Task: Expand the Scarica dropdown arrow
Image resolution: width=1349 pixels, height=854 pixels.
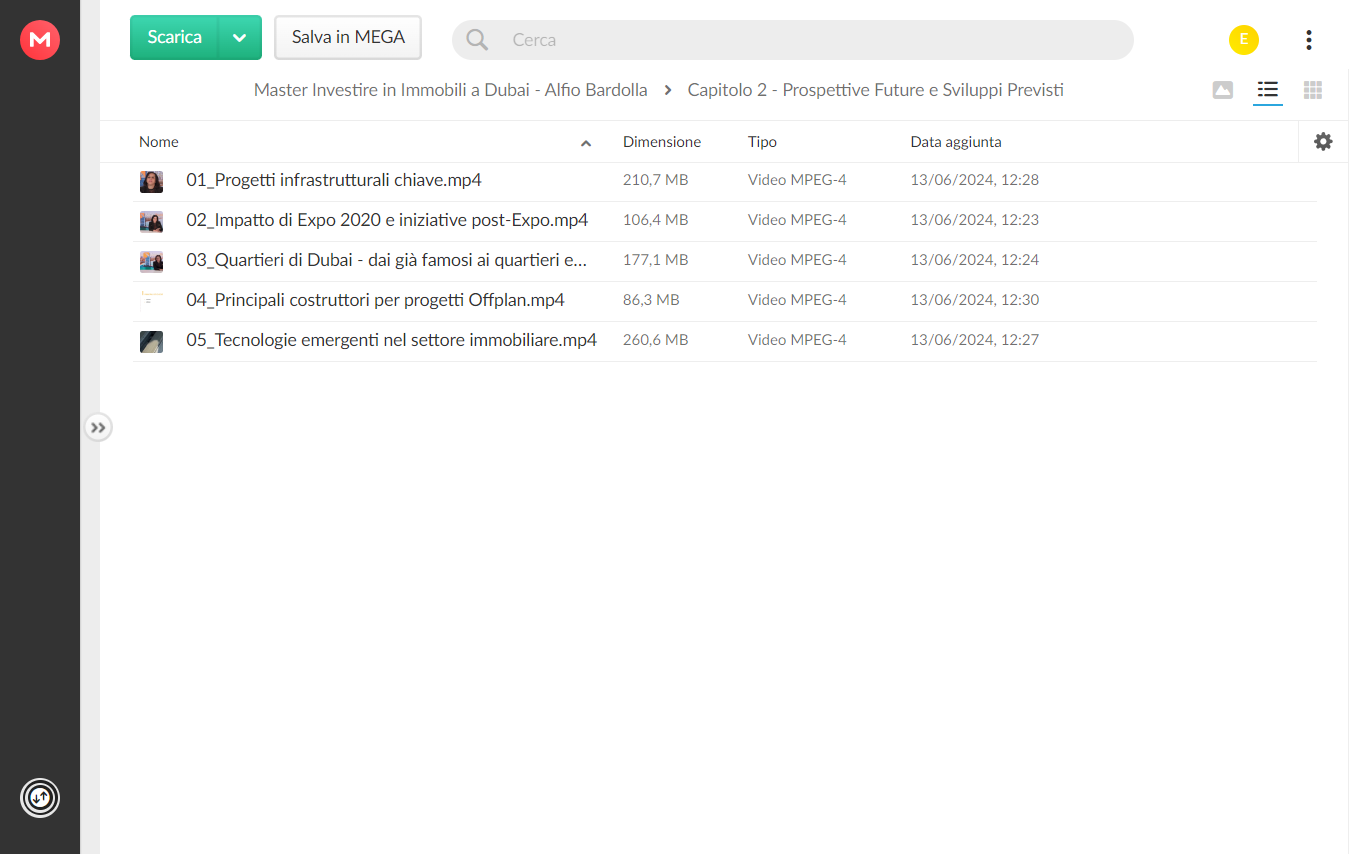Action: coord(240,38)
